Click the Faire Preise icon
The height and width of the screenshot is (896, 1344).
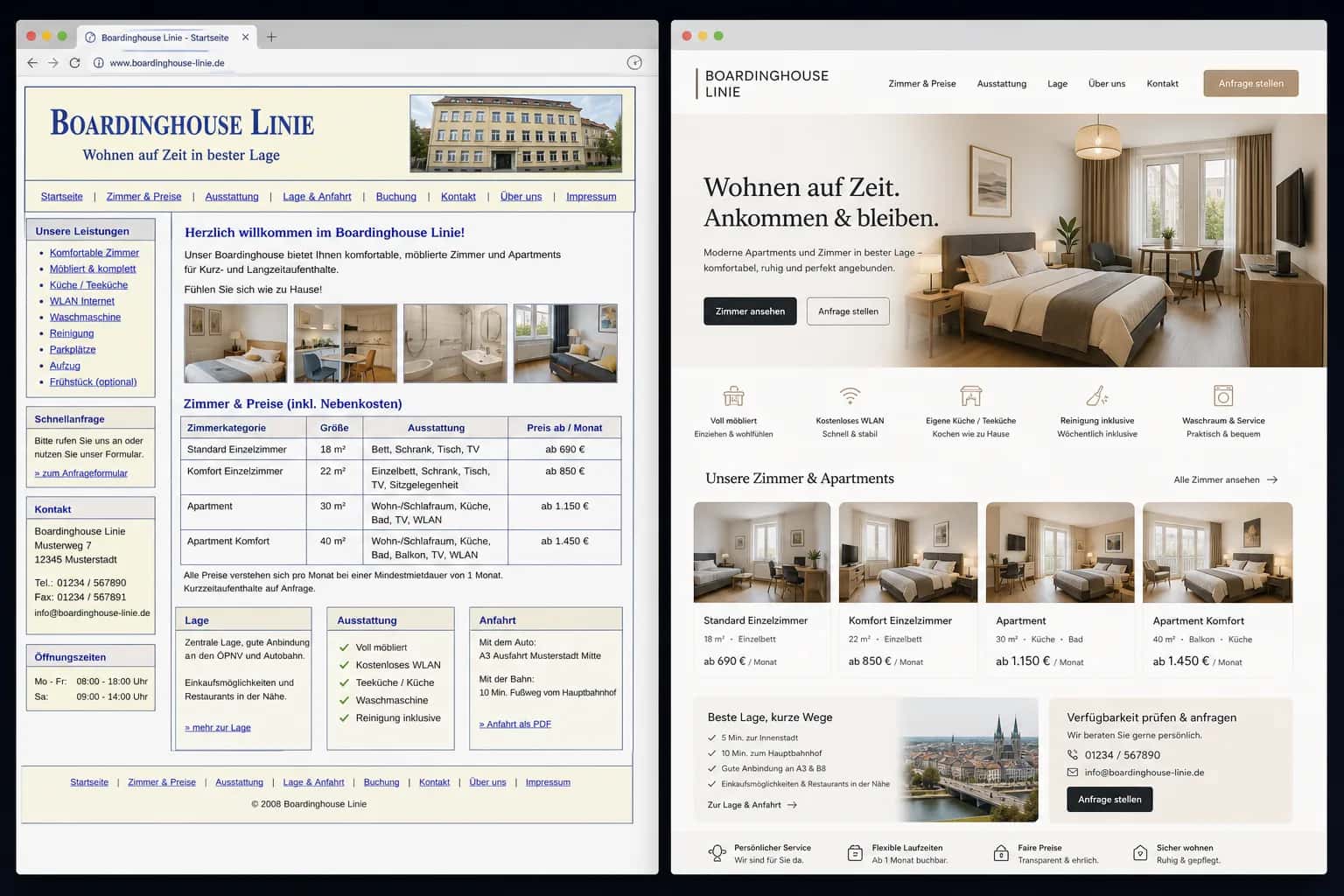(x=1001, y=853)
